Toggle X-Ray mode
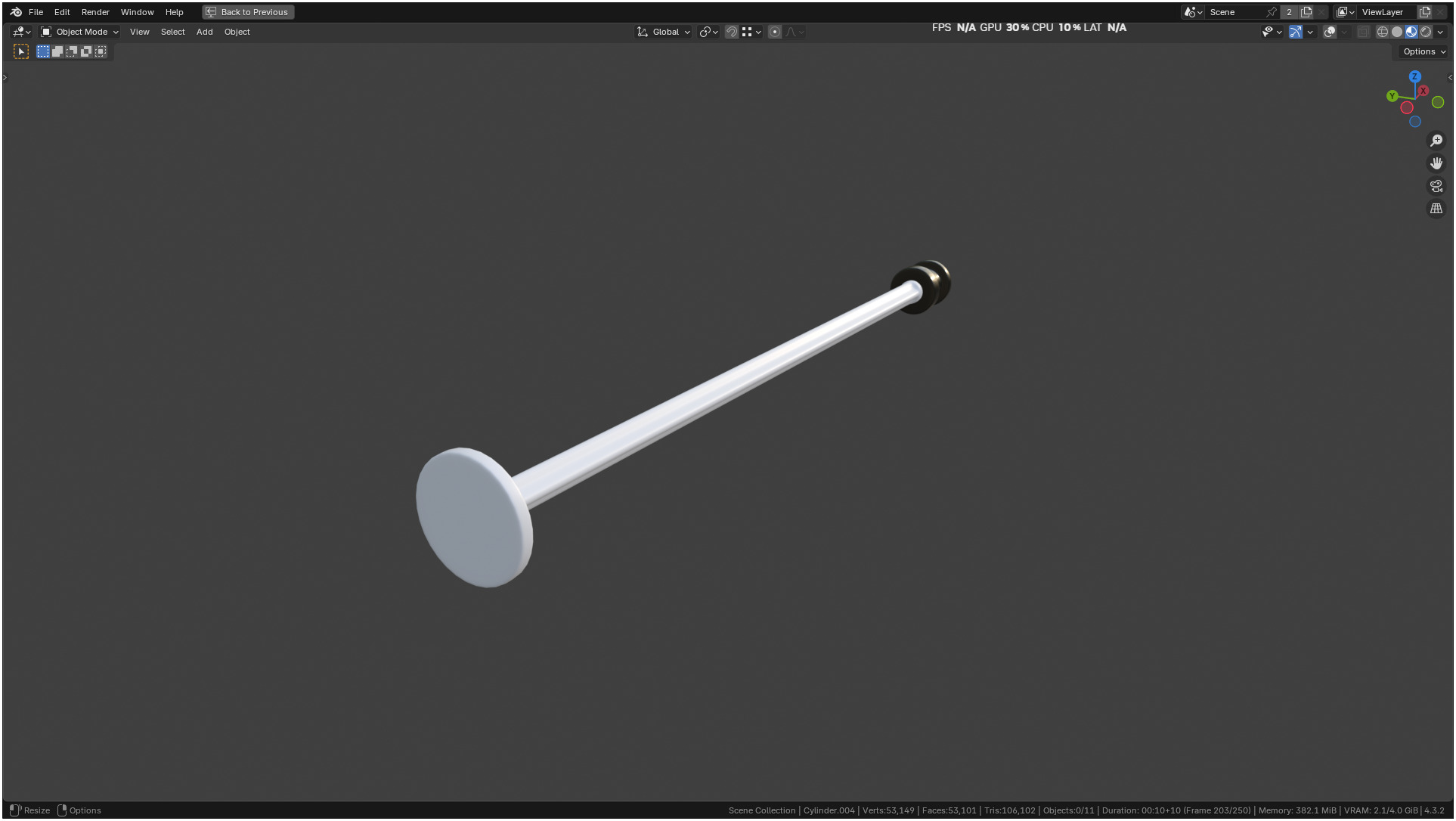 coord(1364,32)
